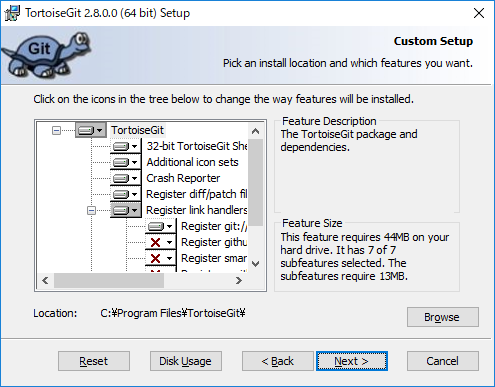Click Reset to restore default features

pyautogui.click(x=94, y=361)
